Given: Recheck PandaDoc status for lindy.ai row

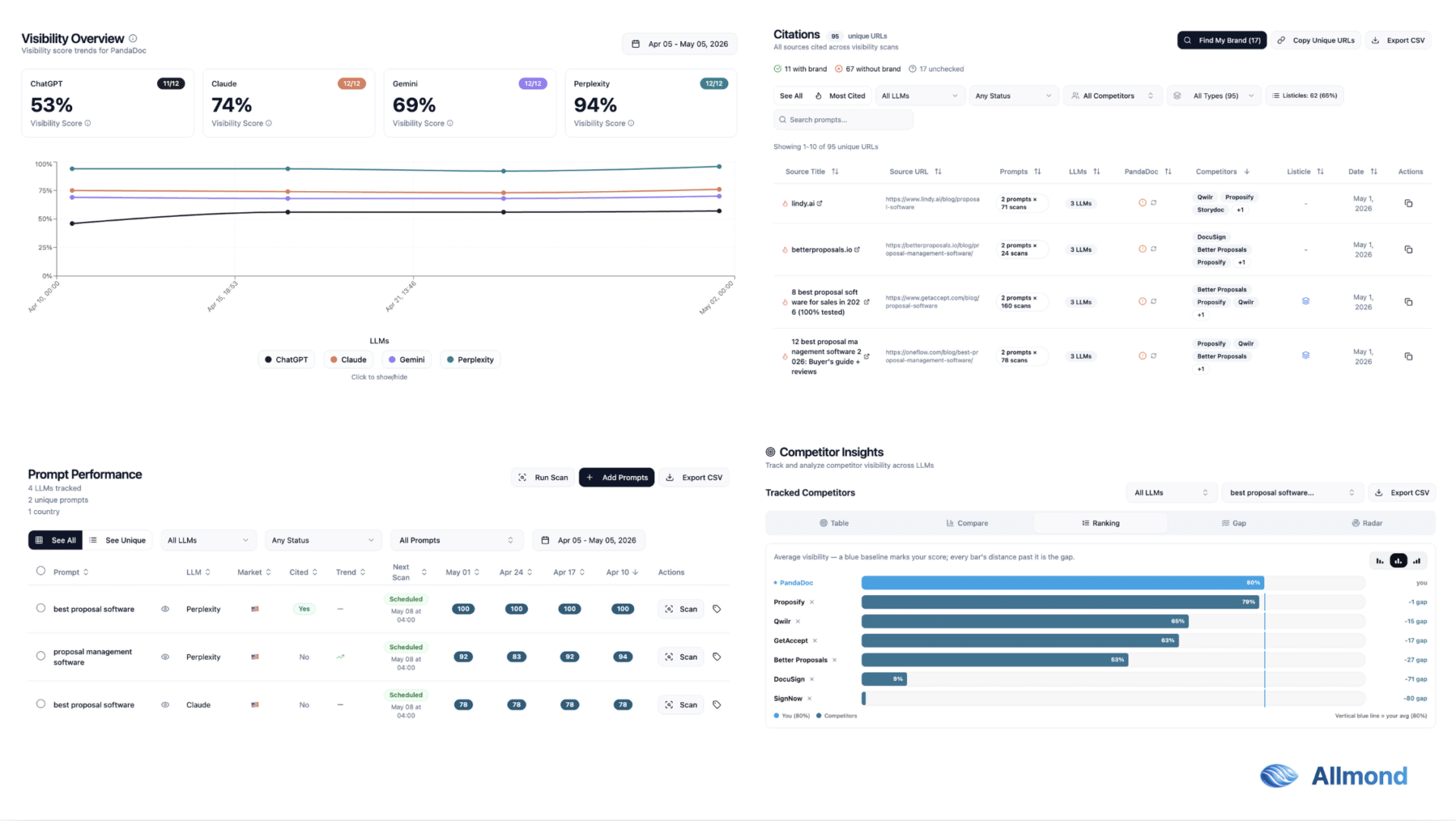Looking at the screenshot, I should click(x=1153, y=203).
